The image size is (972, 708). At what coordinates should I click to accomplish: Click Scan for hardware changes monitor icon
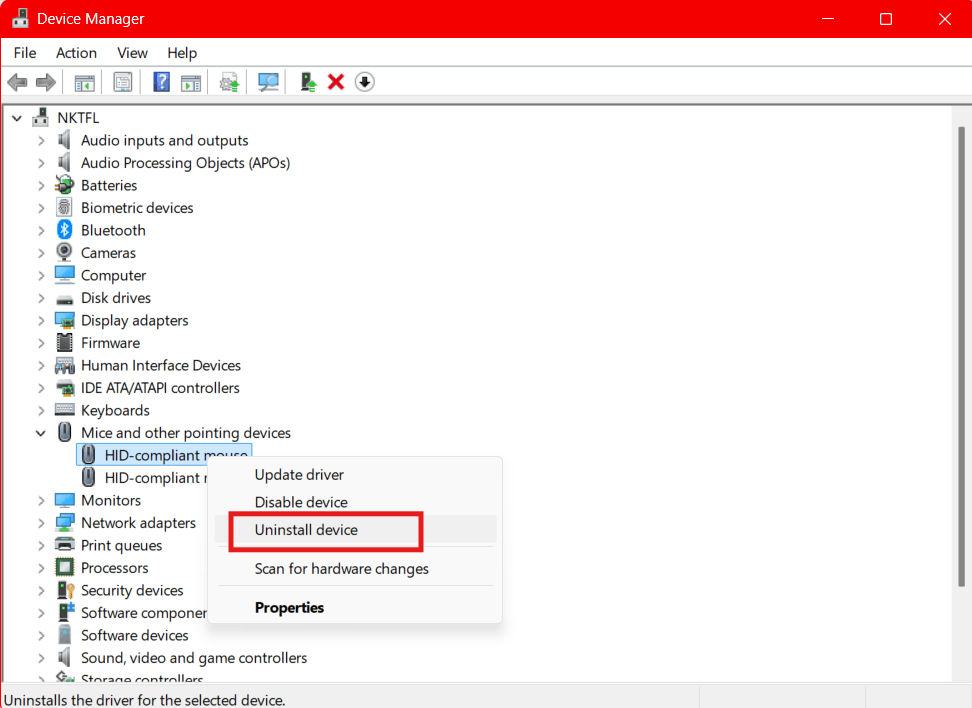(x=268, y=82)
